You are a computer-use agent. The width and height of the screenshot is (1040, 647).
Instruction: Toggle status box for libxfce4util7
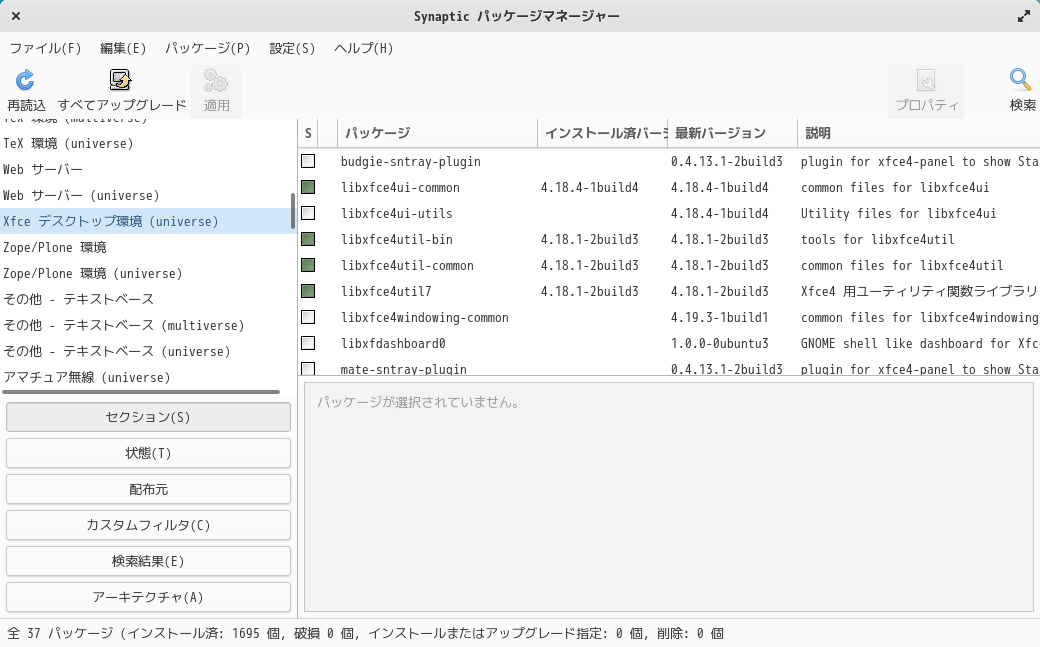pos(308,291)
